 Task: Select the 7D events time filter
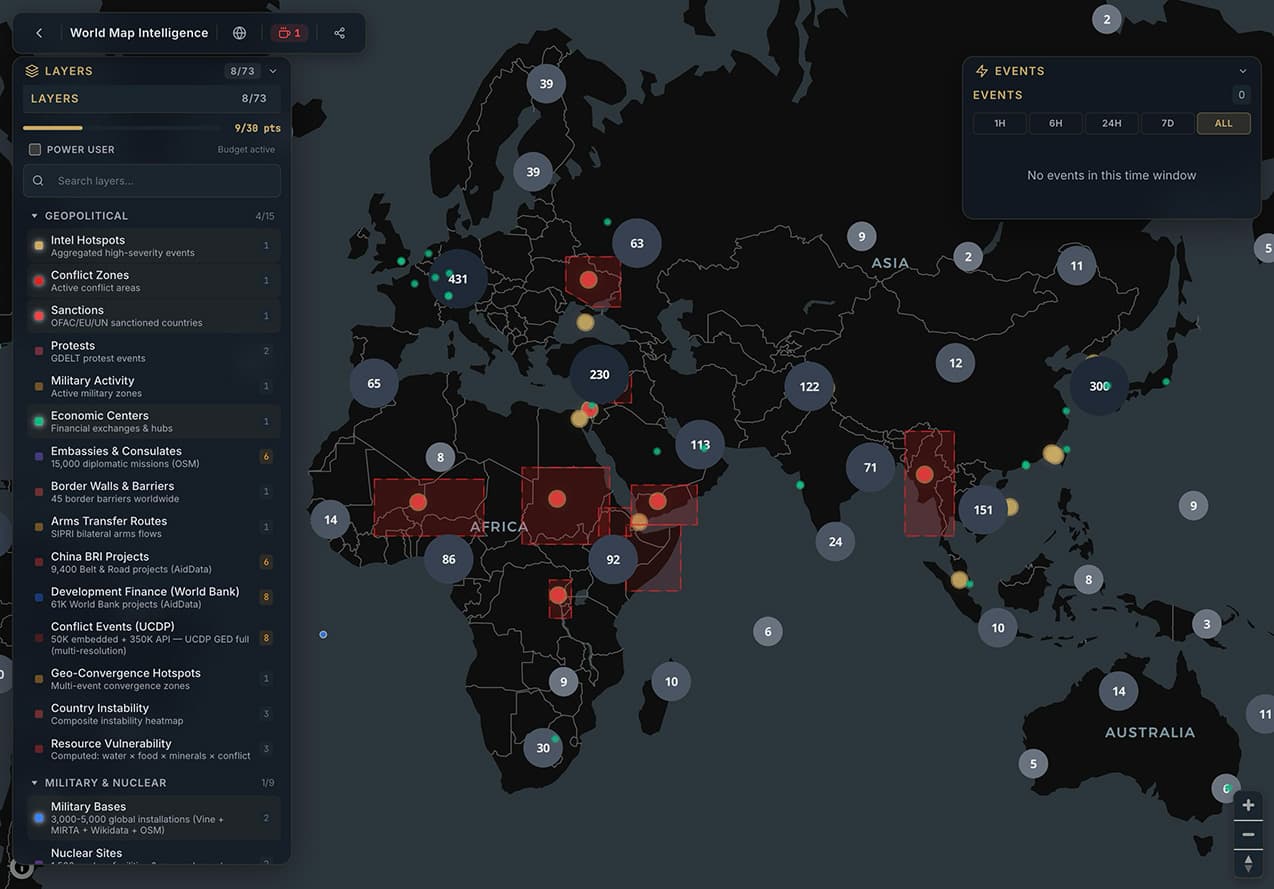coord(1167,124)
